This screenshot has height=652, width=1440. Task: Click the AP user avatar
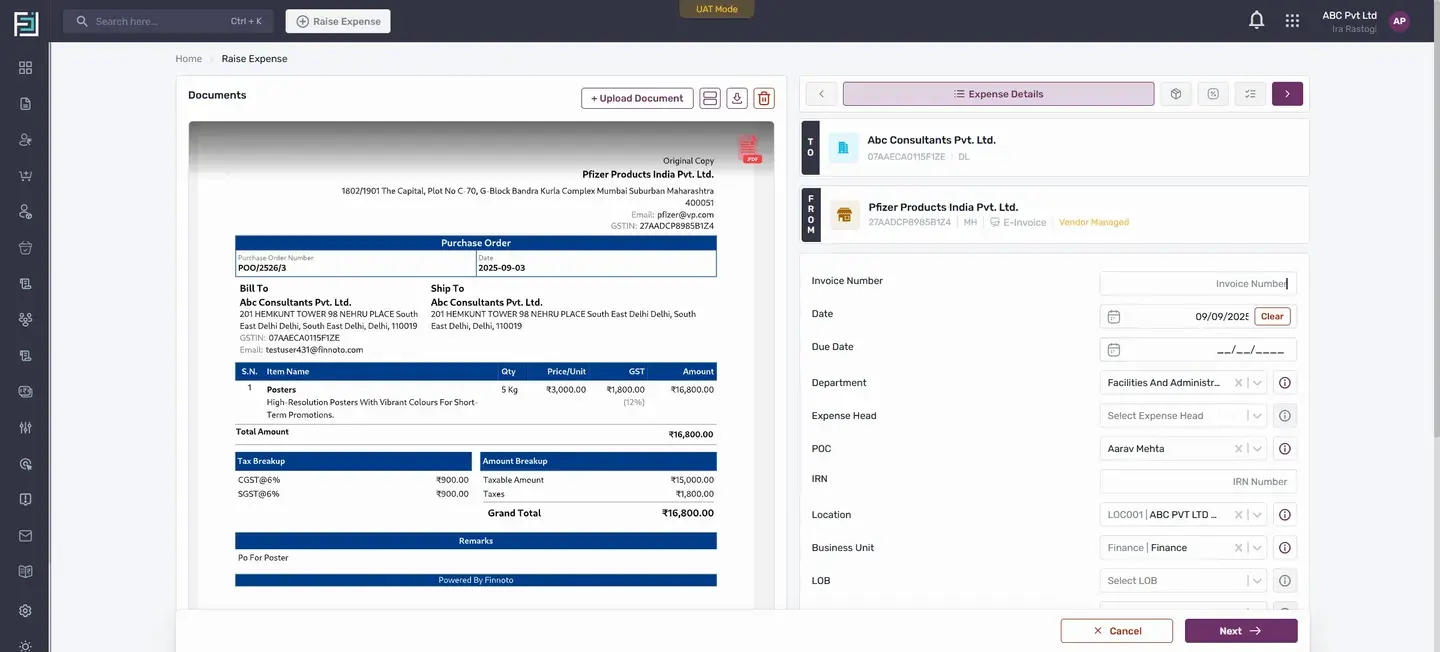click(x=1399, y=21)
